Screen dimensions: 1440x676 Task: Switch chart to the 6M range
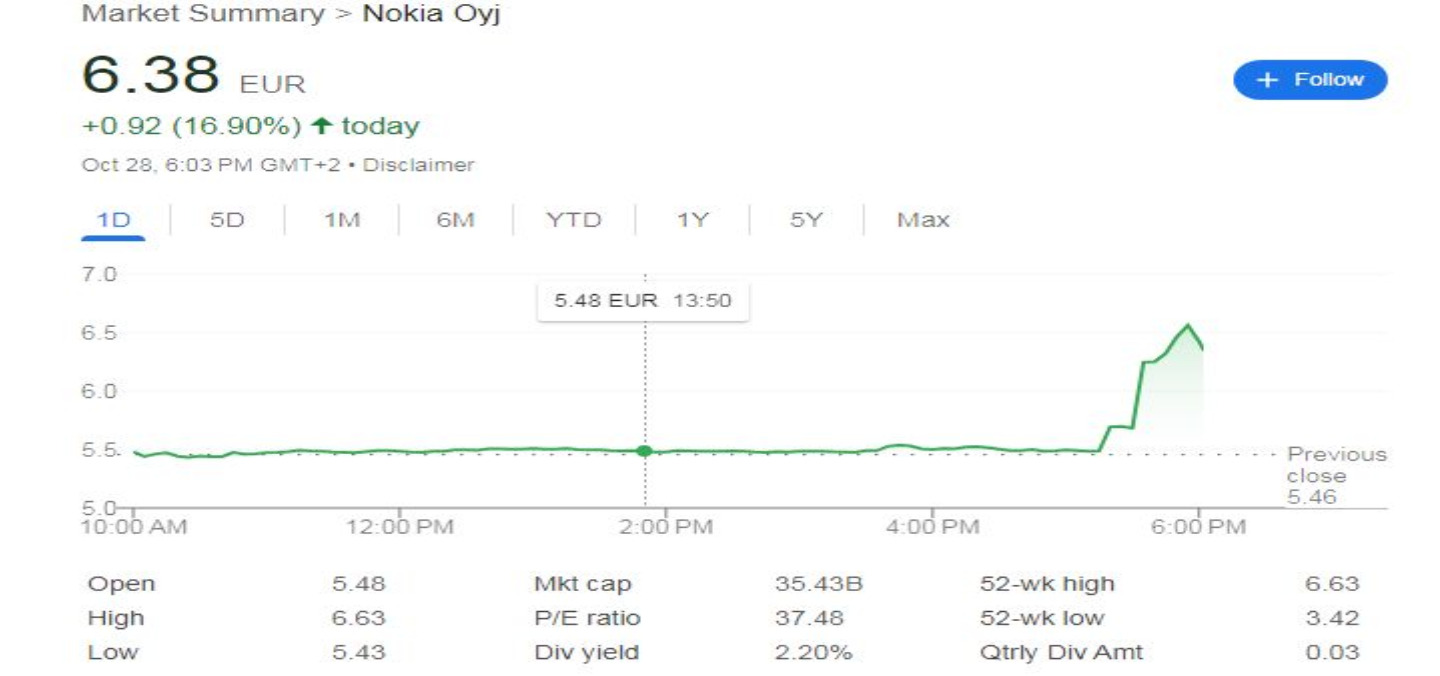coord(455,220)
